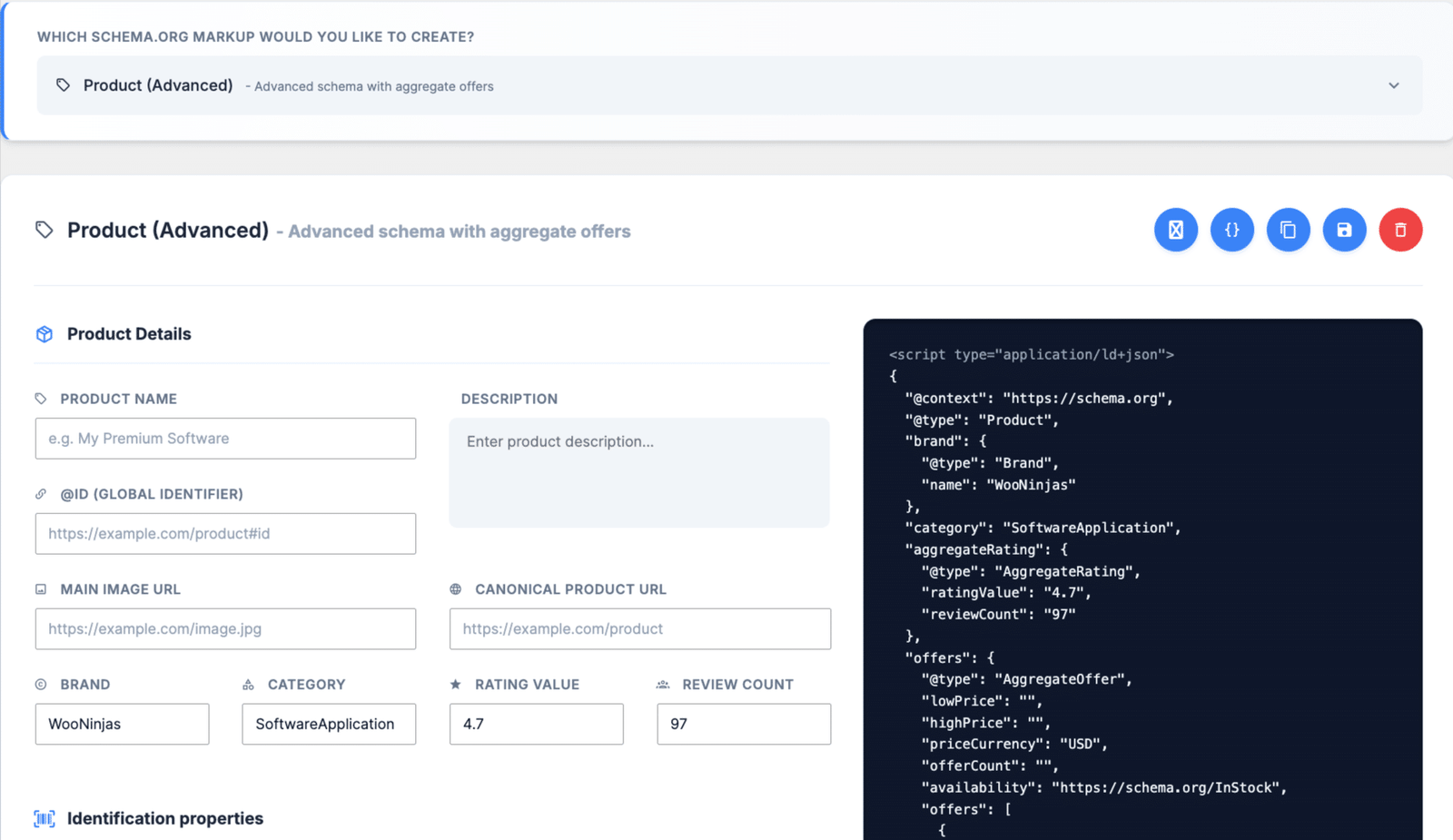Click the script type opening tag line

coord(1032,355)
